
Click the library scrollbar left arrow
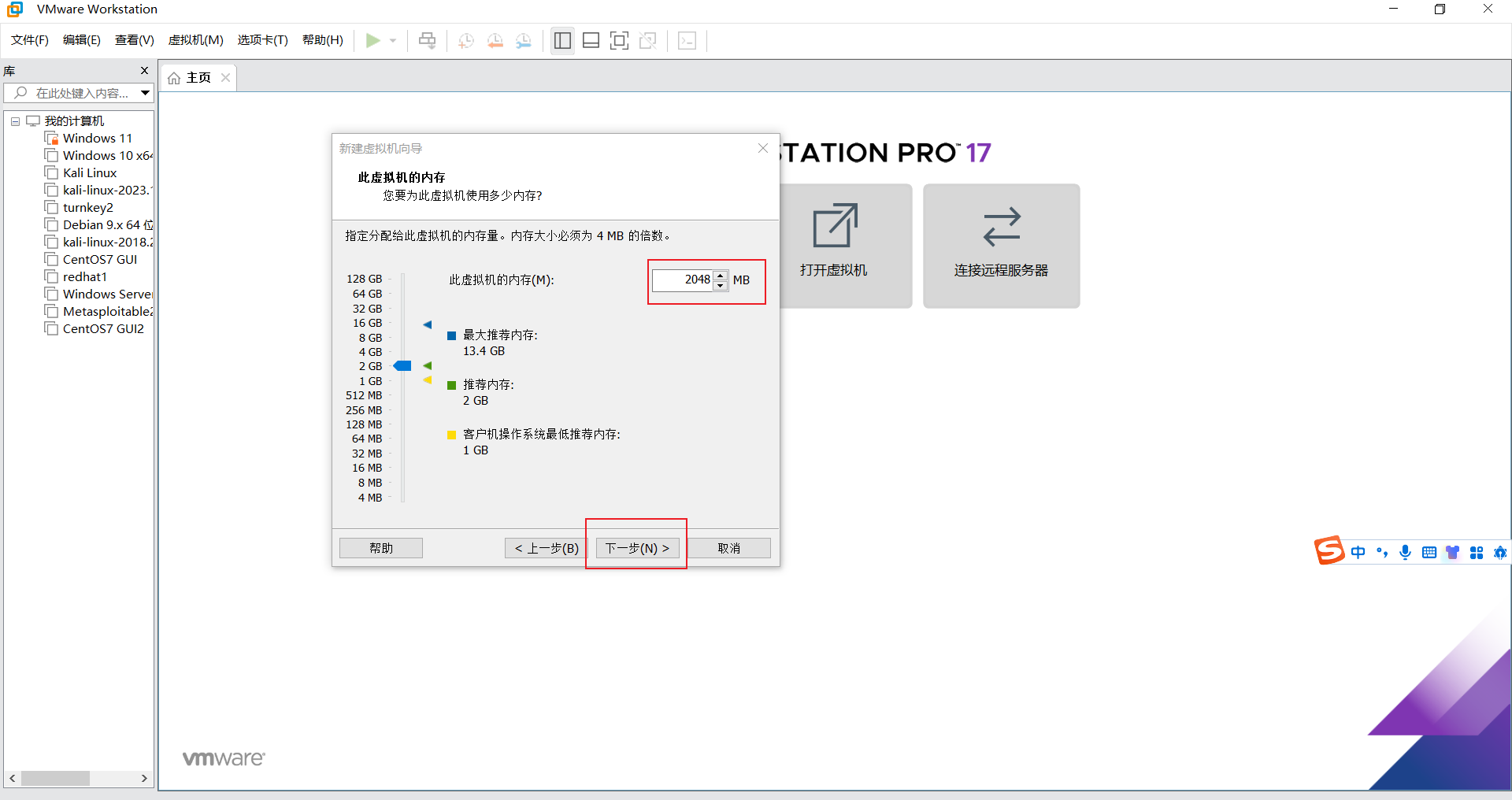point(12,778)
